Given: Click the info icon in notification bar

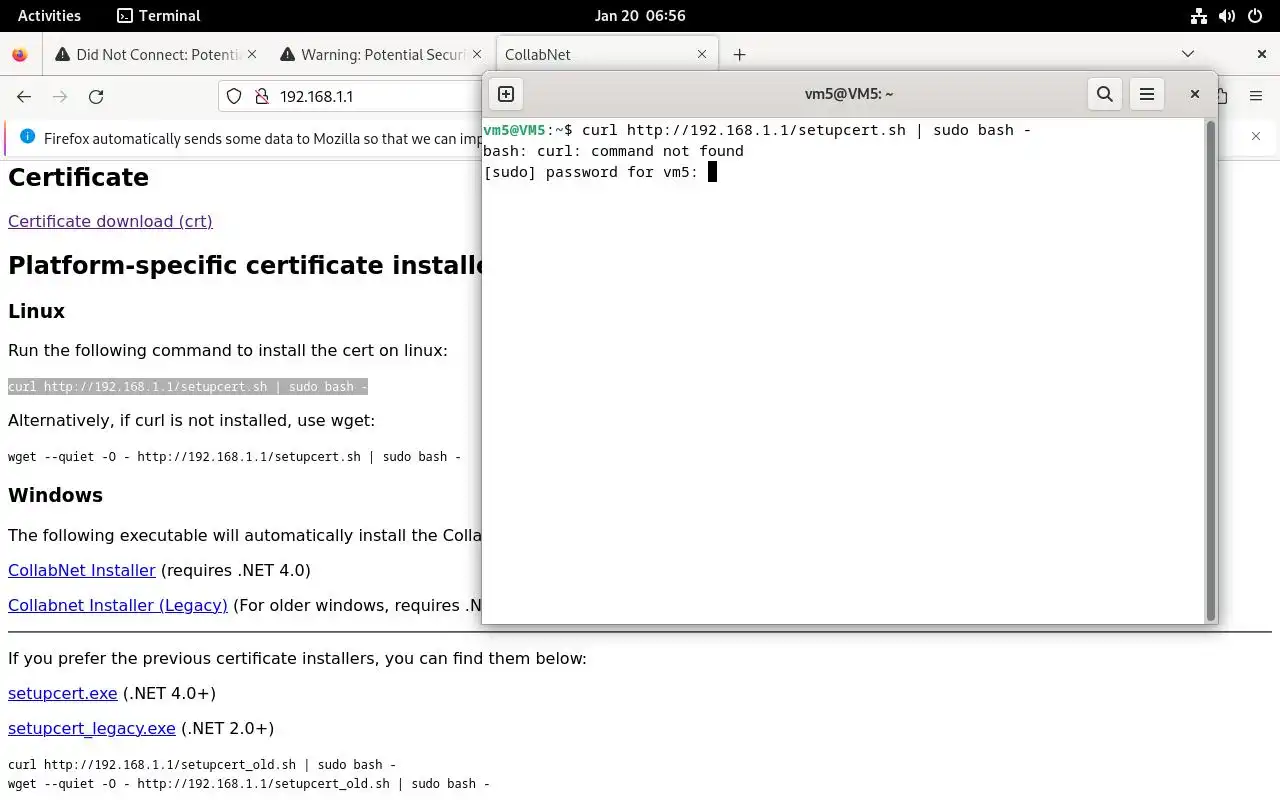Looking at the screenshot, I should click(x=27, y=137).
